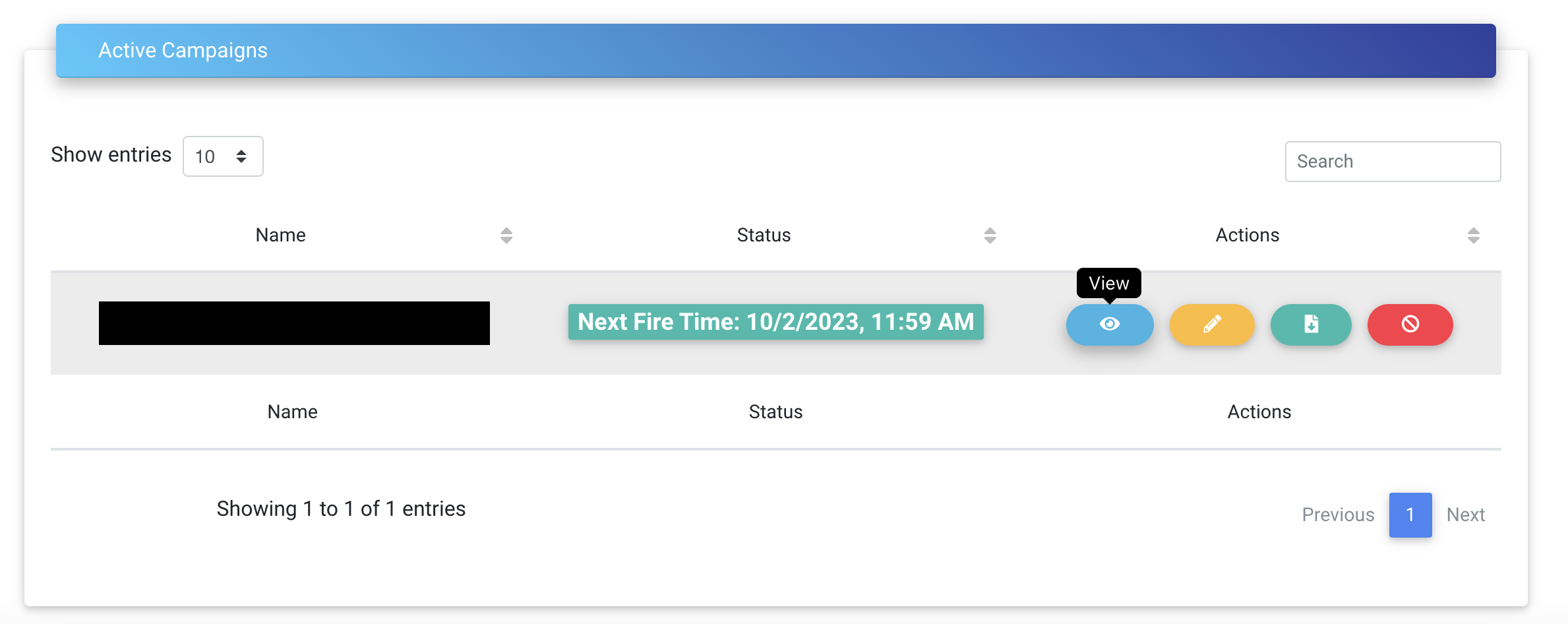Screen dimensions: 1568x624
Task: Open the Show entries dropdown
Action: point(223,156)
